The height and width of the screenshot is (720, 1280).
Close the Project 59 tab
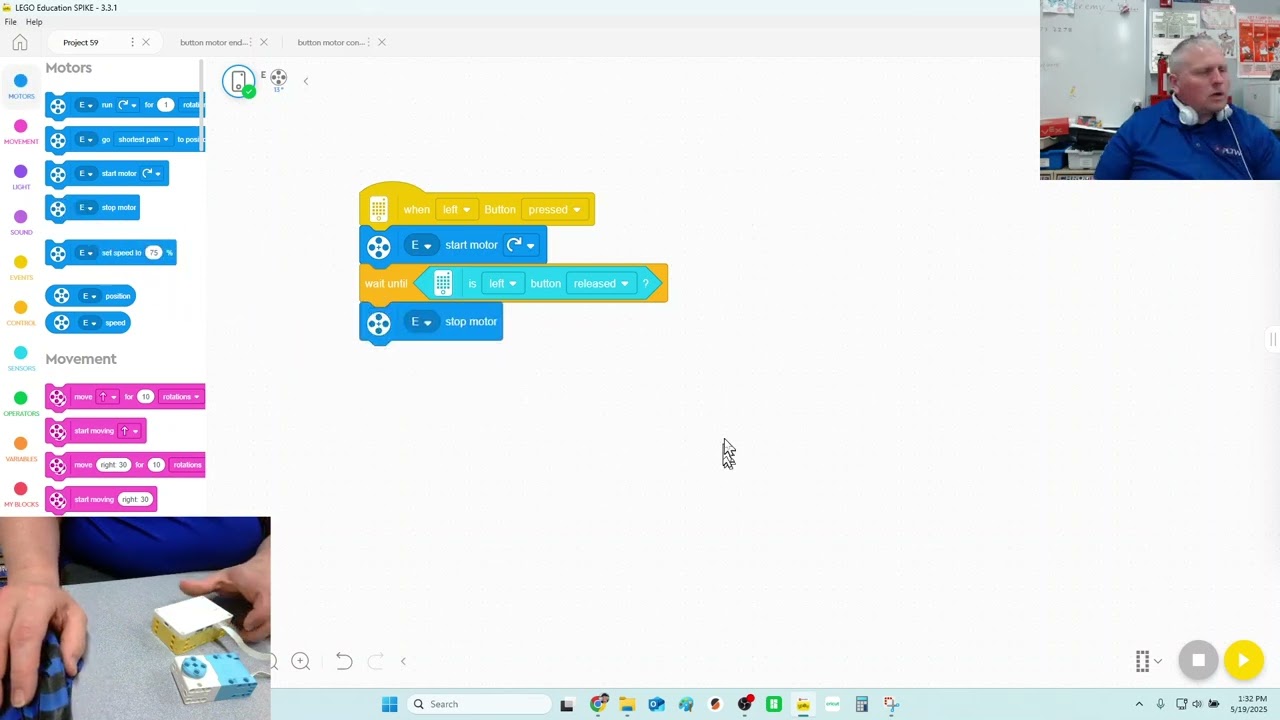[146, 42]
